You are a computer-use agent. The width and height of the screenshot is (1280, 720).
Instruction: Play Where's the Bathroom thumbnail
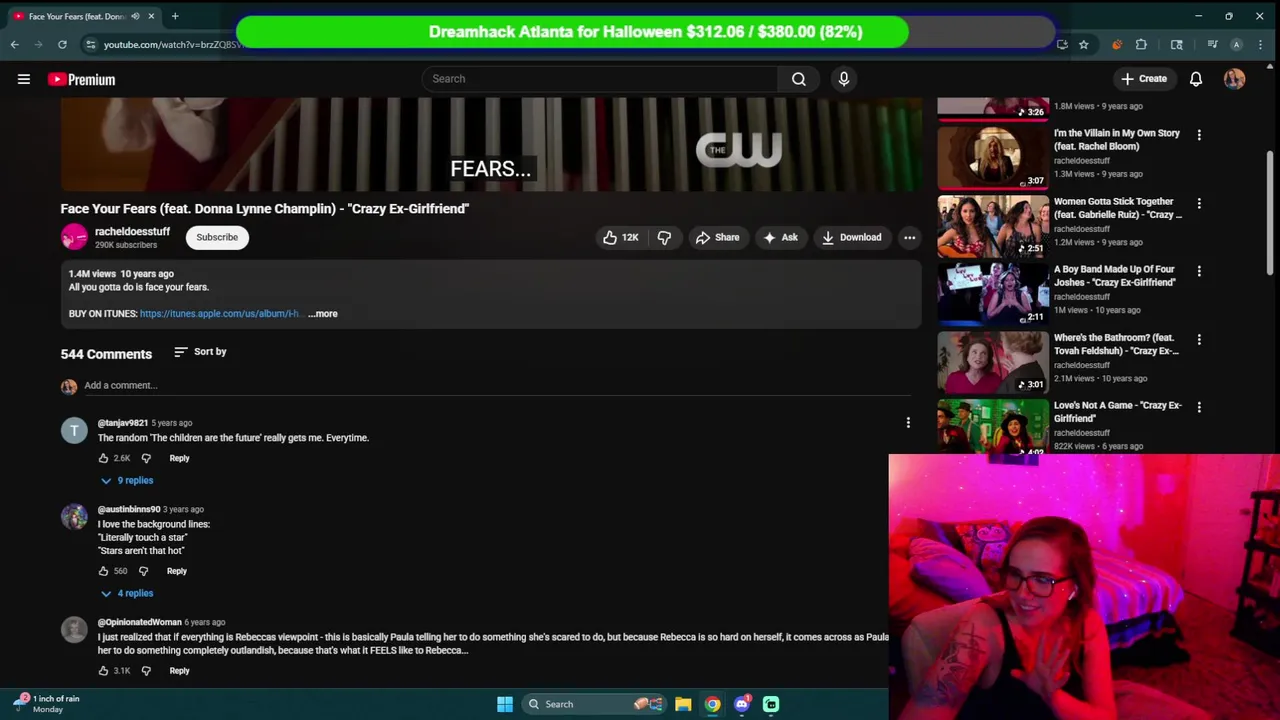click(x=993, y=361)
